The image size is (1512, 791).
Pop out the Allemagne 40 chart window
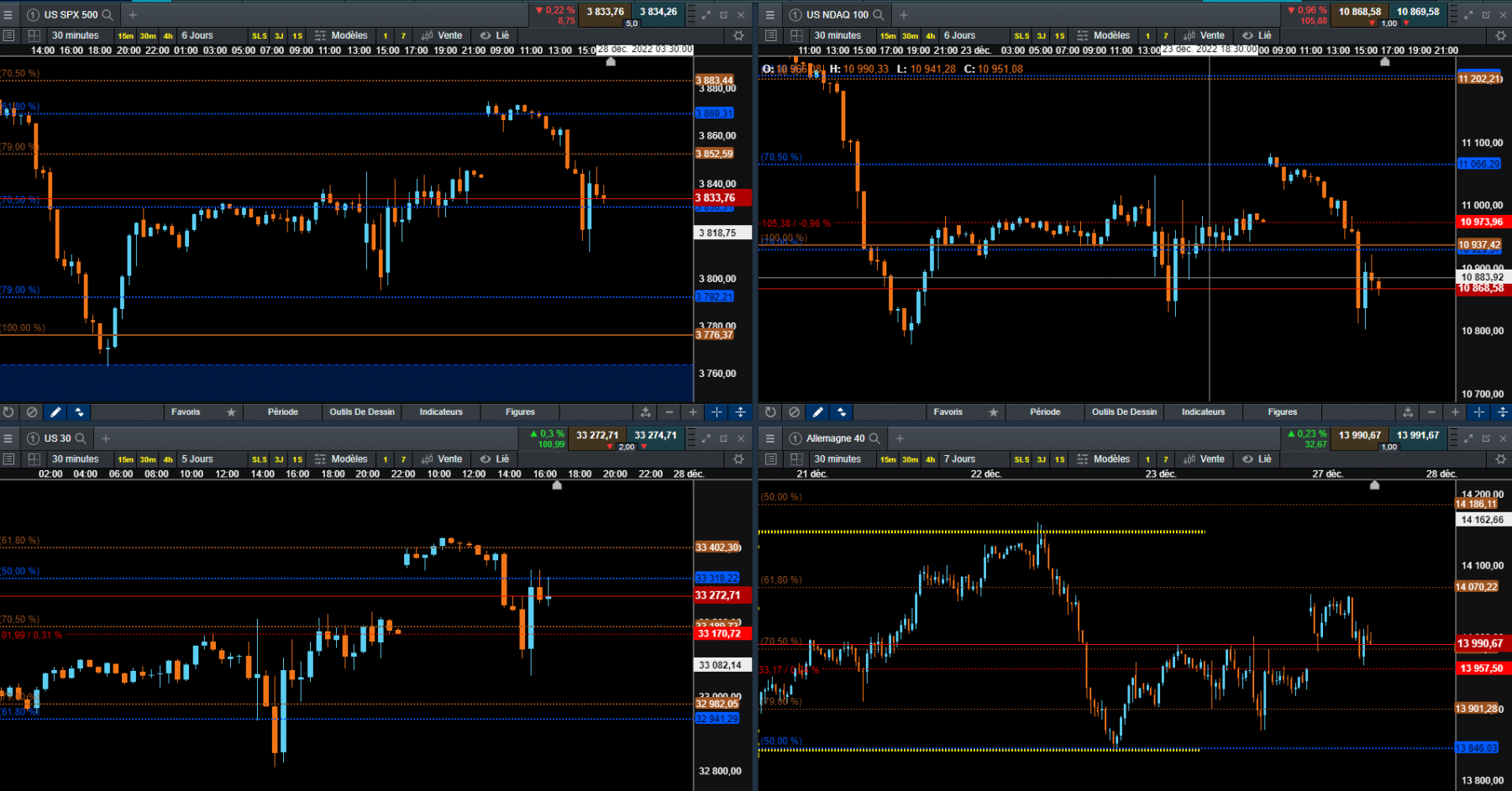pyautogui.click(x=1486, y=438)
